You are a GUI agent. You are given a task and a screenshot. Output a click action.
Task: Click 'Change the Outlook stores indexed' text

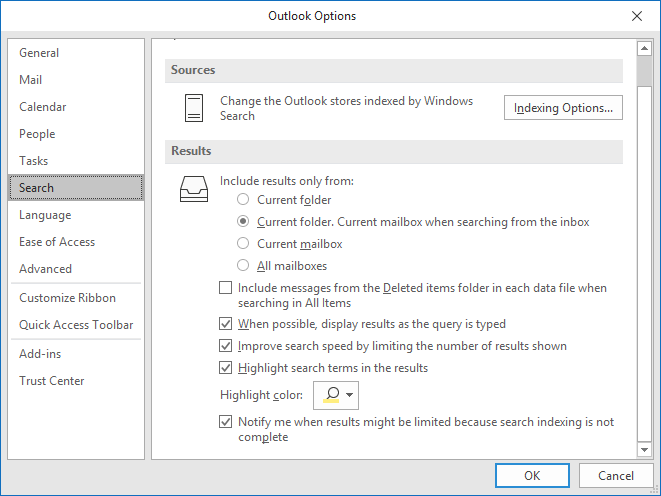point(346,108)
